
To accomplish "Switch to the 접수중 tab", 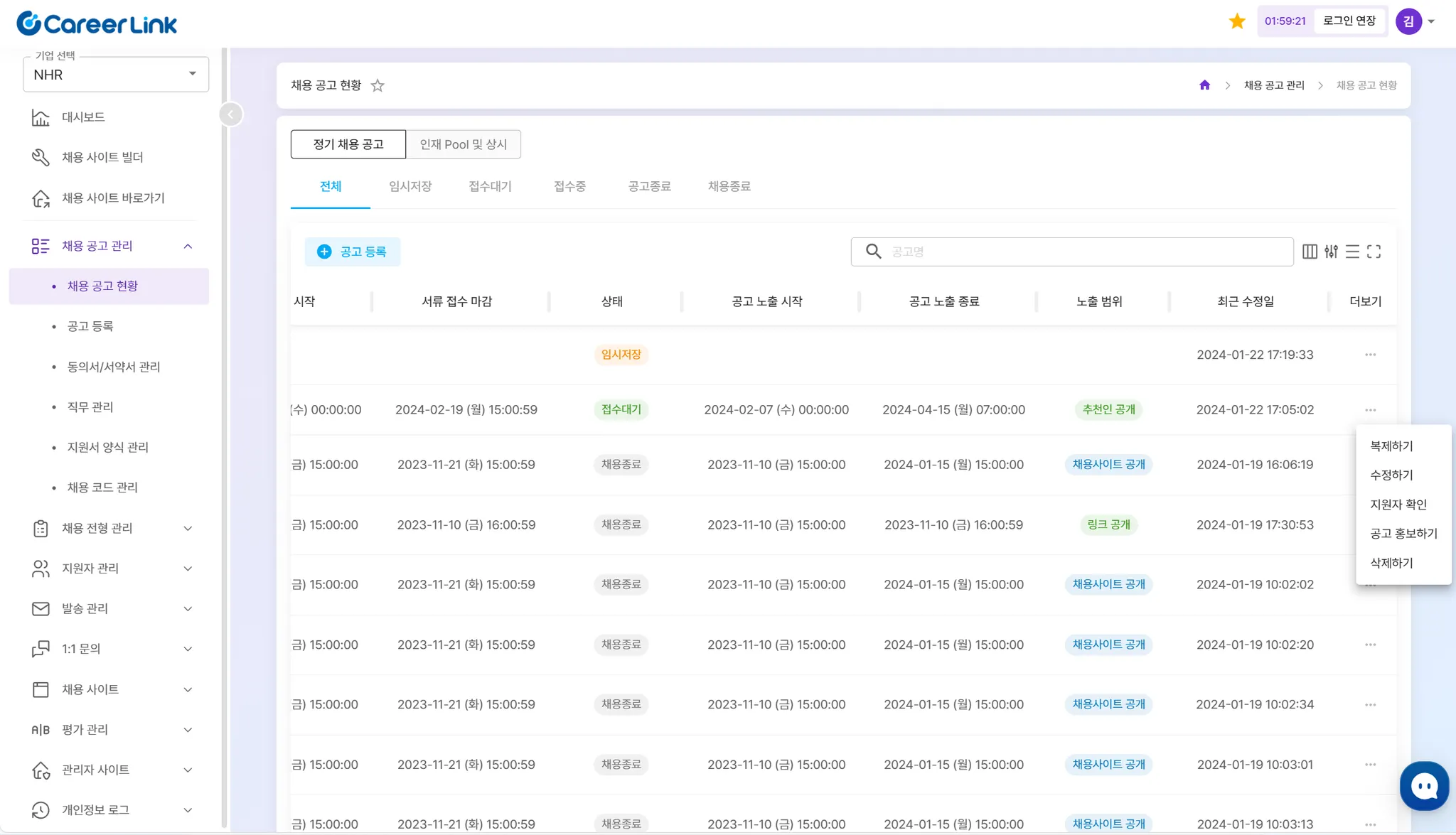I will tap(569, 186).
